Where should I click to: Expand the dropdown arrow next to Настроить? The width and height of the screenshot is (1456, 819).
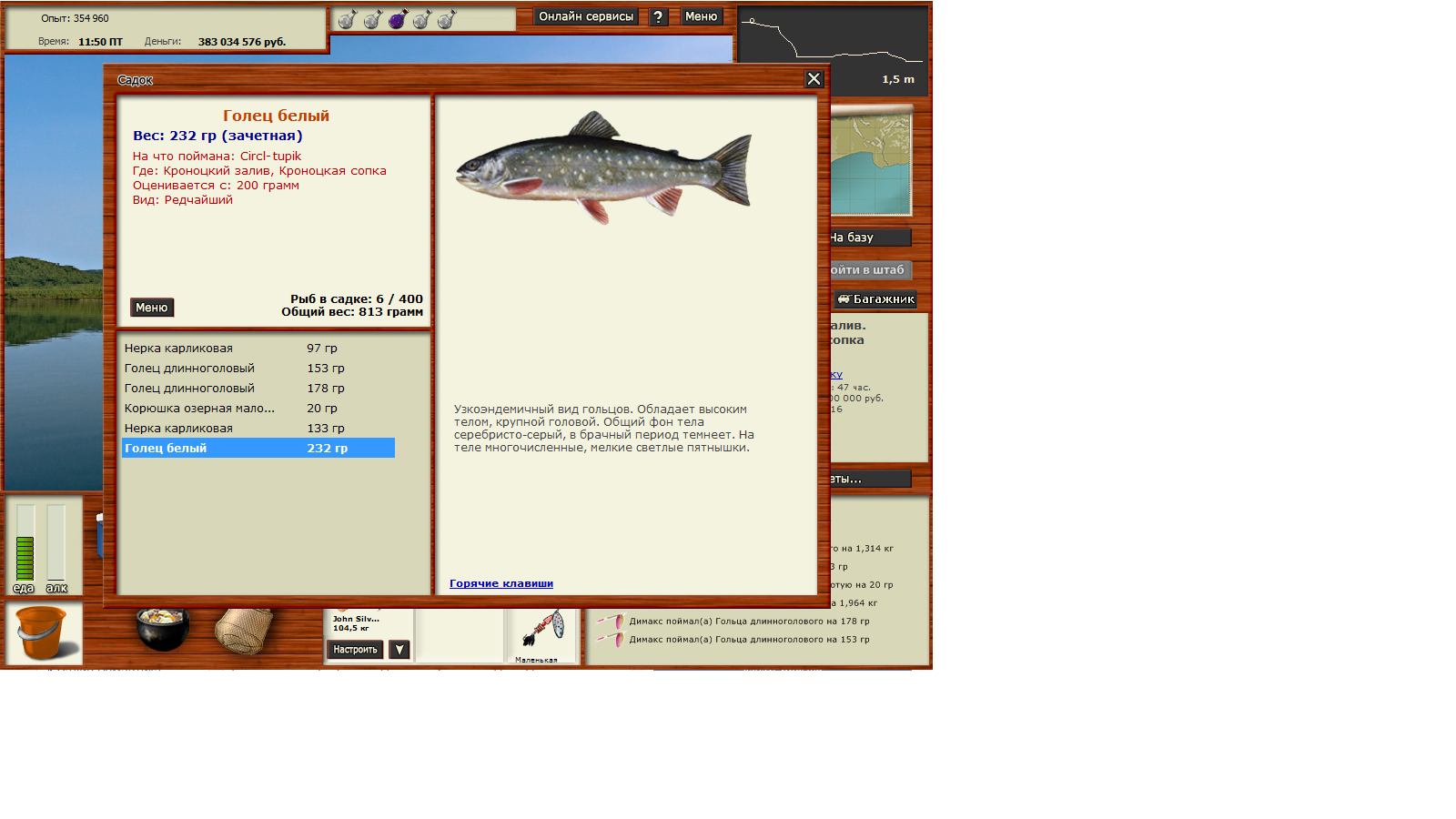[399, 650]
